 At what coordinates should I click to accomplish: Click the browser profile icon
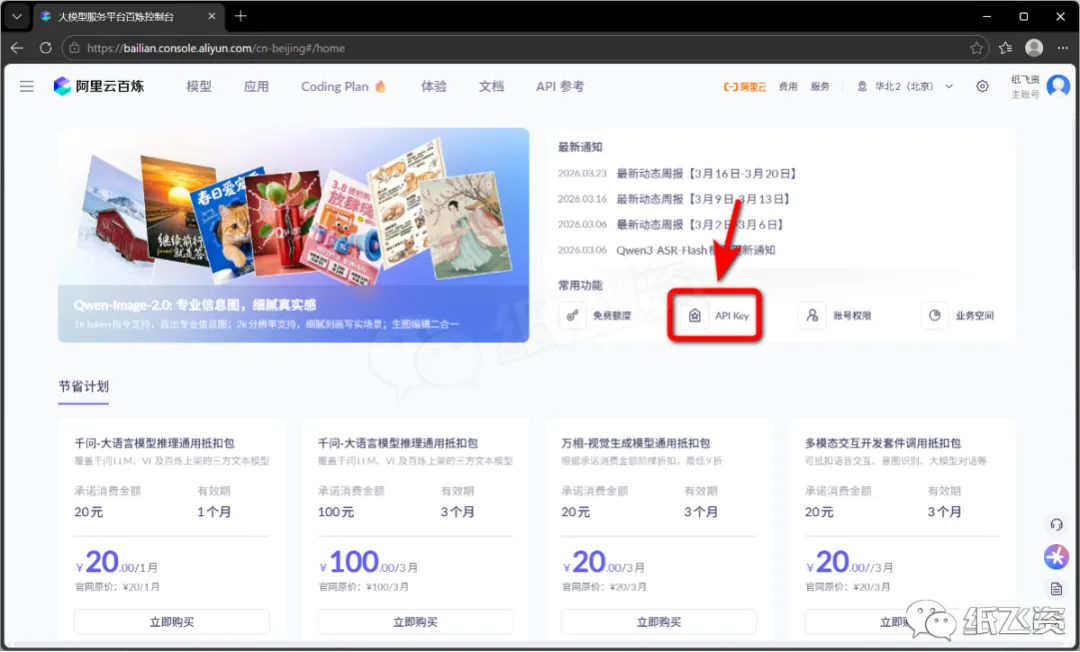(x=1034, y=48)
